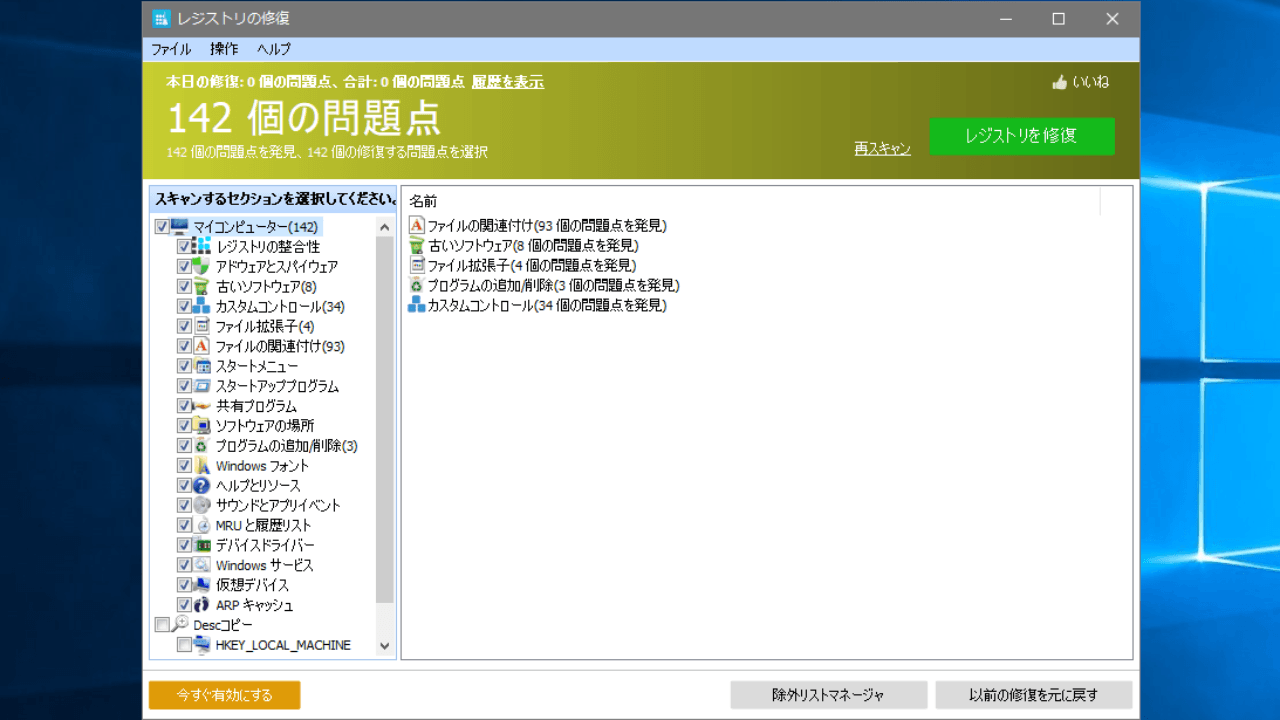Select 共有プログラム tree item

pyautogui.click(x=256, y=406)
